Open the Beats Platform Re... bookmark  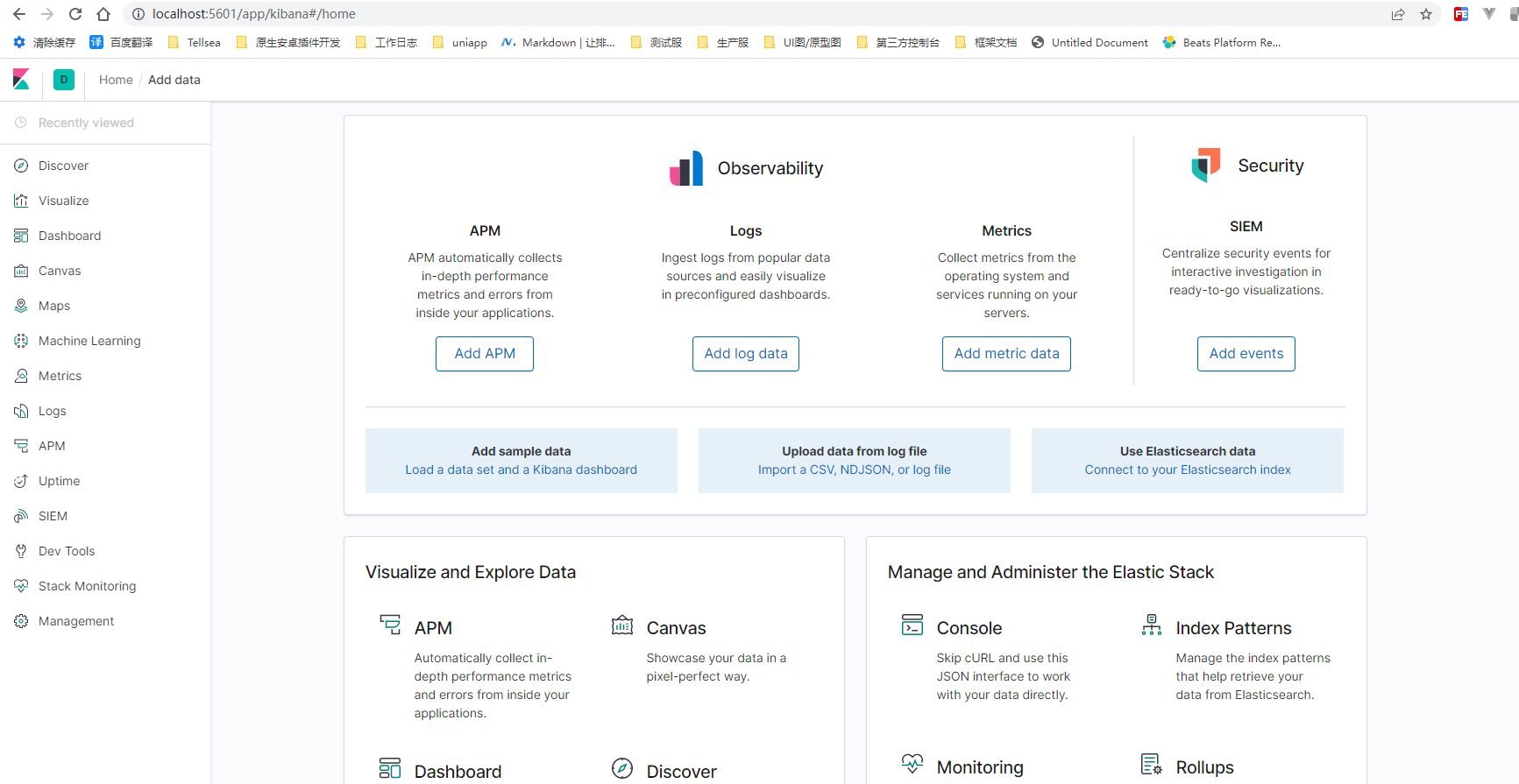[x=1222, y=42]
